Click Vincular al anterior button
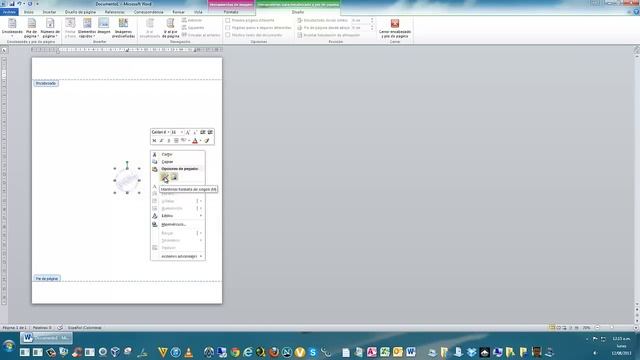The height and width of the screenshot is (360, 640). point(201,35)
